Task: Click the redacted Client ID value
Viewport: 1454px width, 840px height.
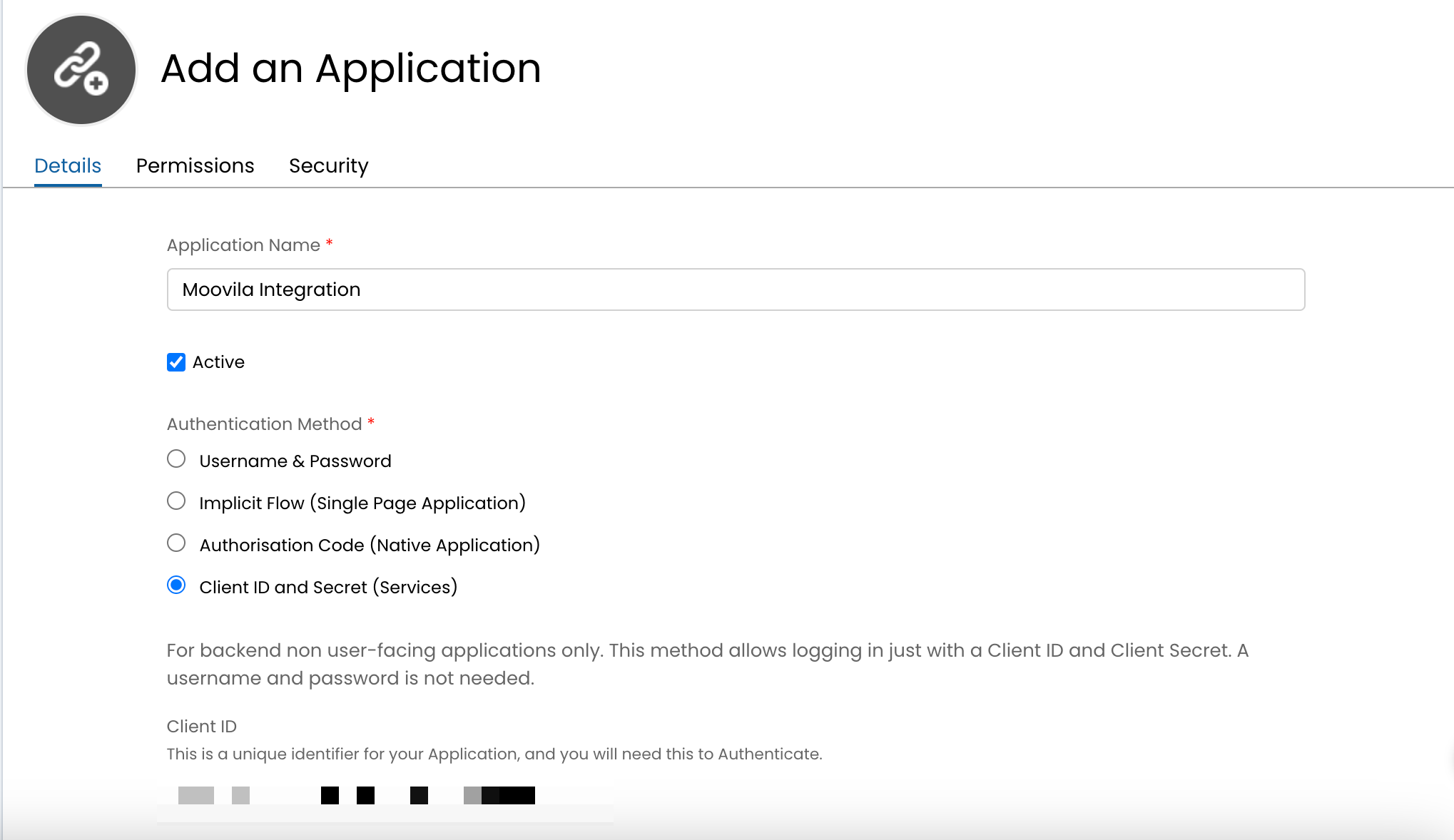Action: [x=357, y=795]
